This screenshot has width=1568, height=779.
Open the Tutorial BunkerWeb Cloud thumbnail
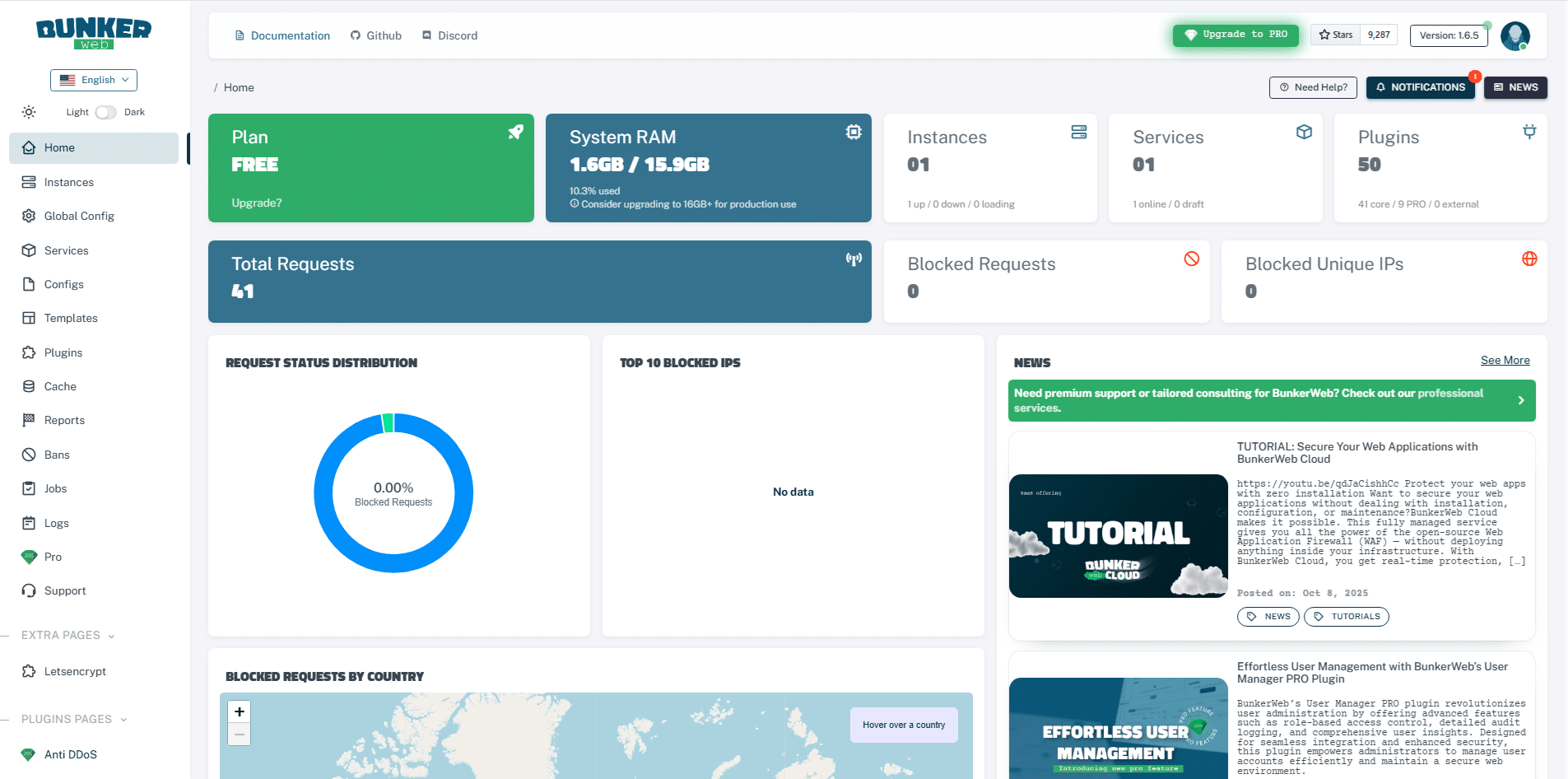click(x=1118, y=536)
